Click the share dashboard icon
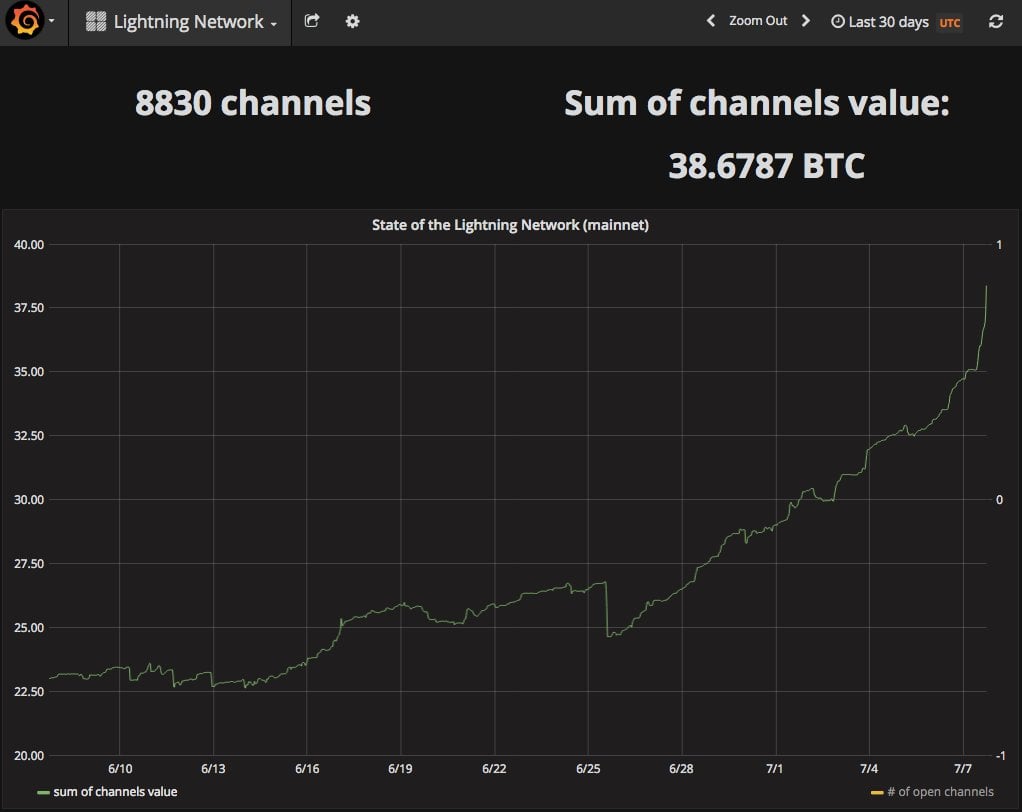The image size is (1022, 812). 312,21
